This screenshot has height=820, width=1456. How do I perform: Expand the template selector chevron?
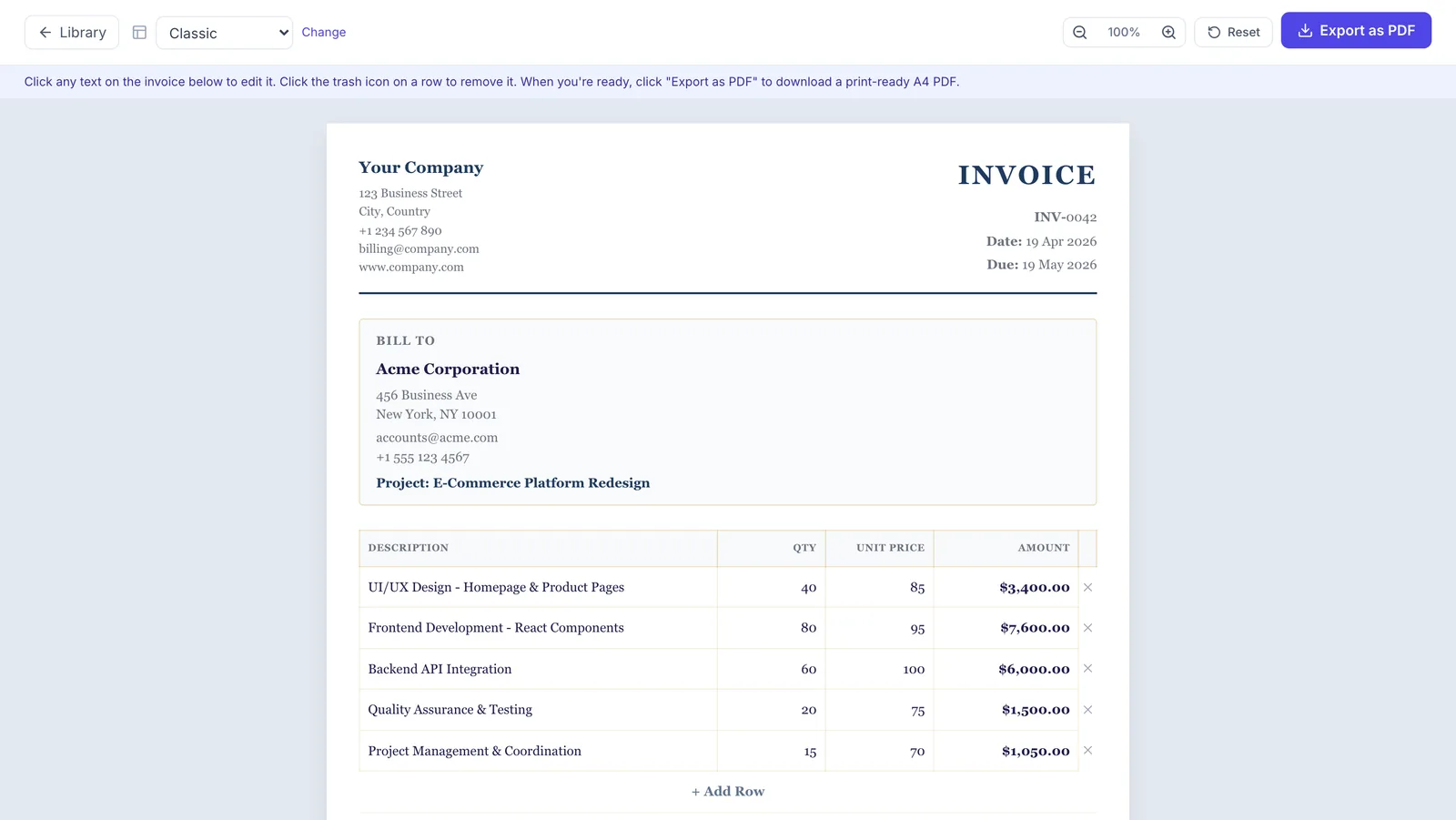point(281,32)
